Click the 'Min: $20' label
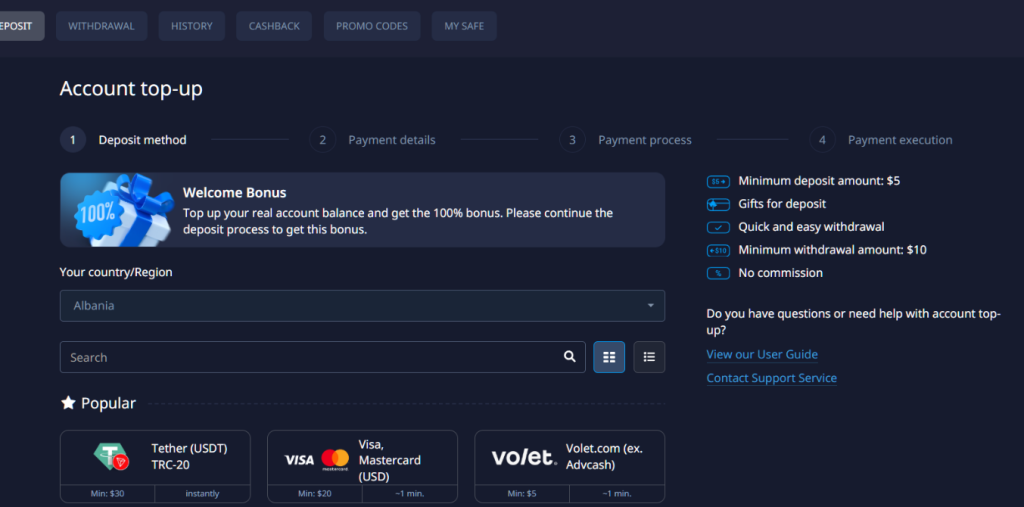Image resolution: width=1024 pixels, height=507 pixels. (315, 493)
